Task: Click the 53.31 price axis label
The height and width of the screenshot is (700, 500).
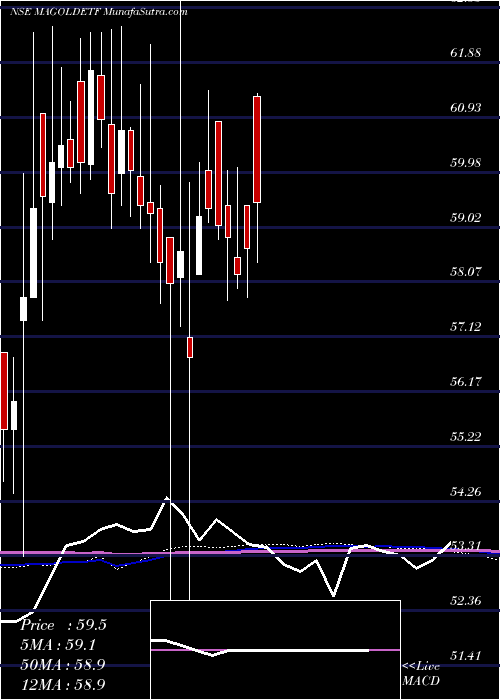Action: point(465,545)
